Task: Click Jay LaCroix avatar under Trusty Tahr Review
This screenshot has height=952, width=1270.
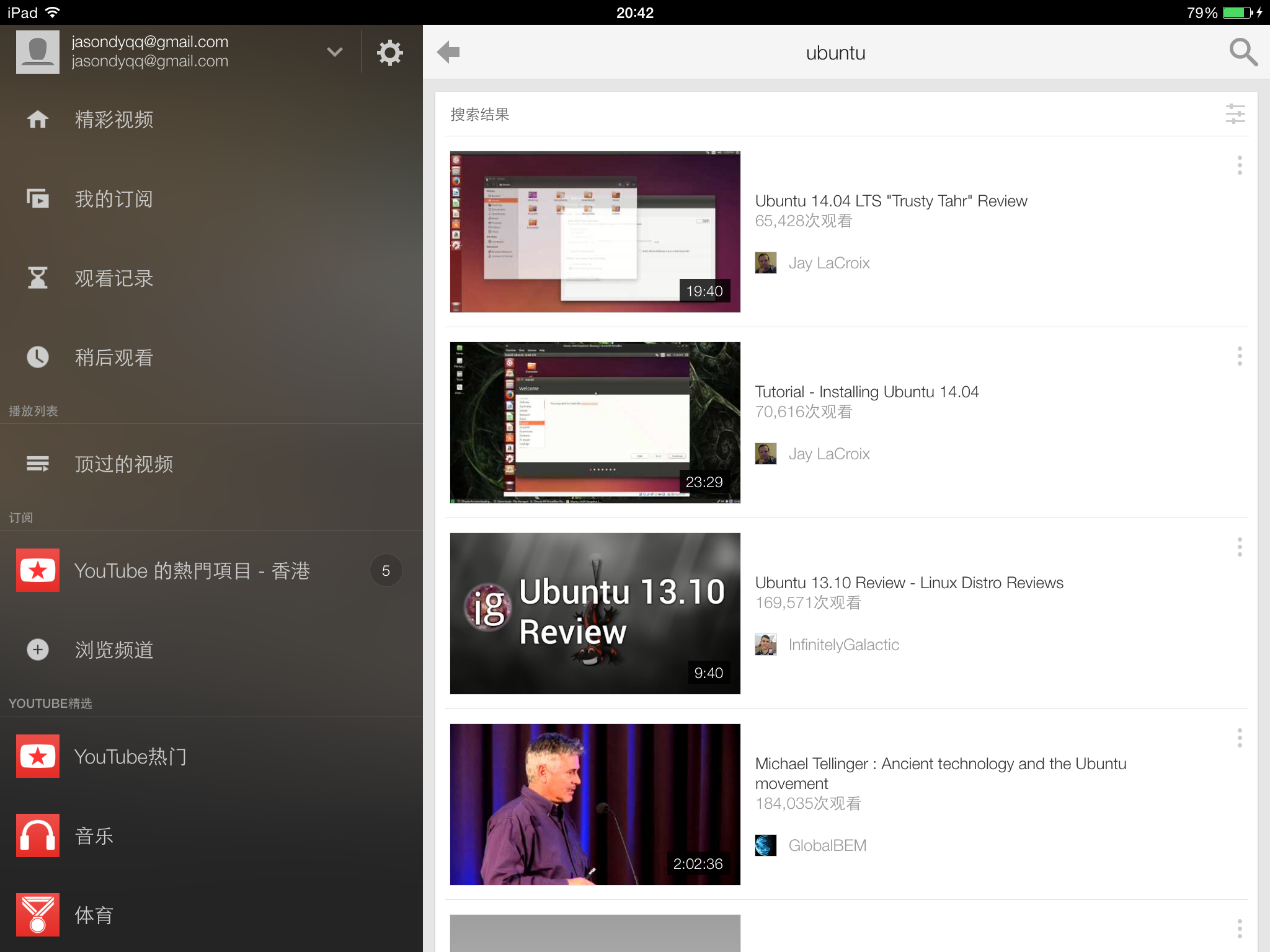Action: coord(766,263)
